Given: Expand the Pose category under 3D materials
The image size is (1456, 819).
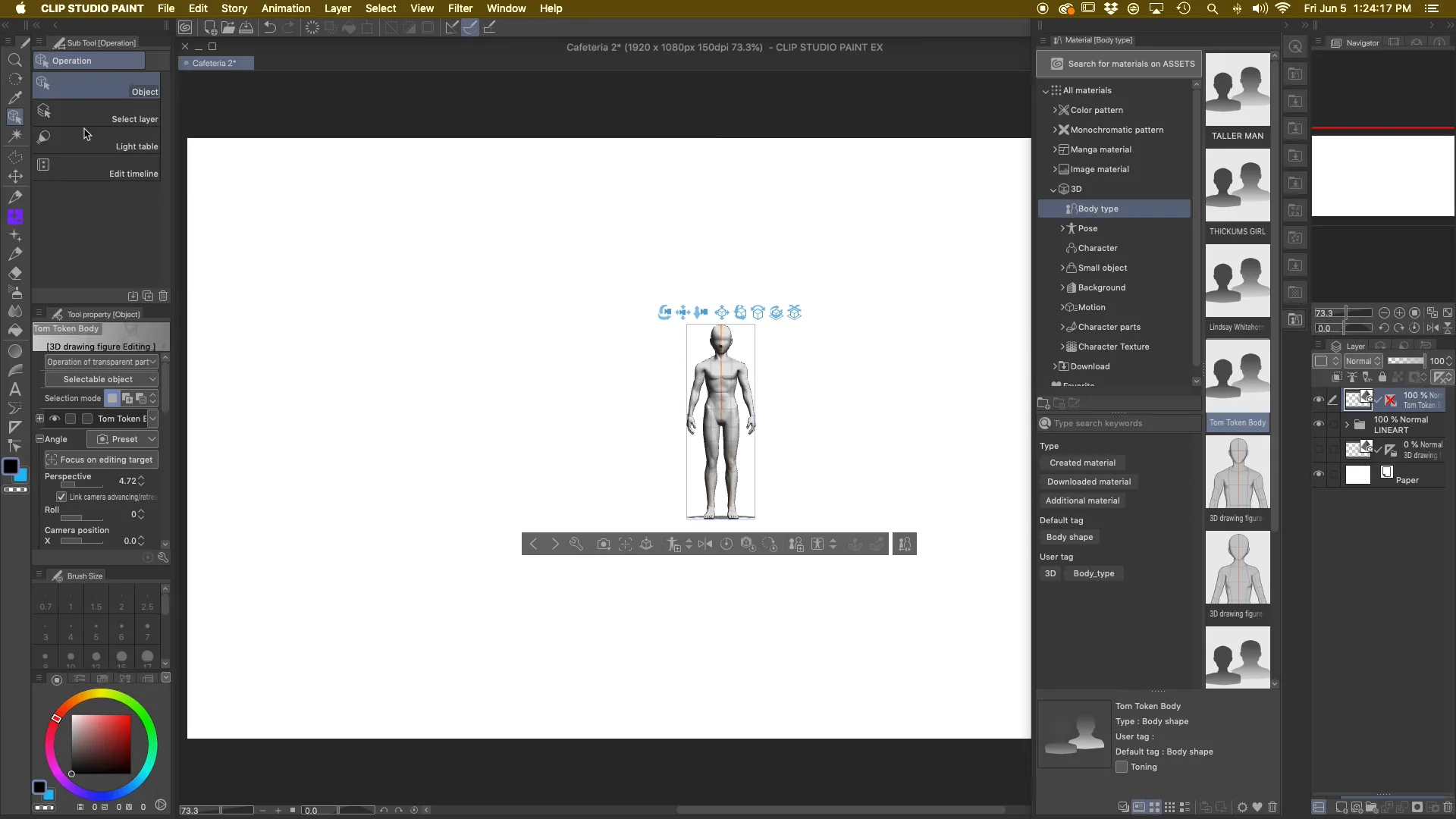Looking at the screenshot, I should click(x=1062, y=227).
